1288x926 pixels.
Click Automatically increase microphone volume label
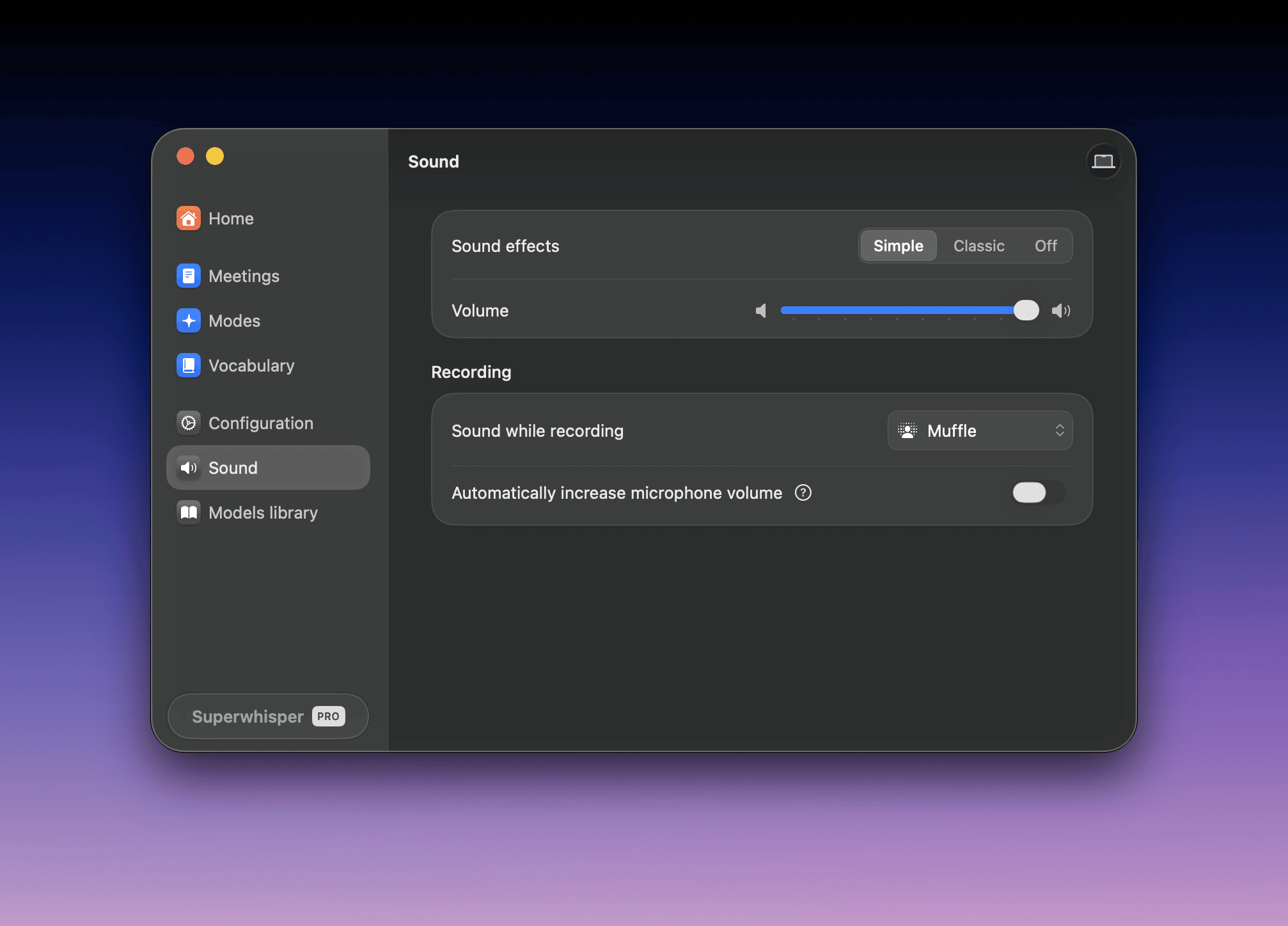[x=617, y=492]
